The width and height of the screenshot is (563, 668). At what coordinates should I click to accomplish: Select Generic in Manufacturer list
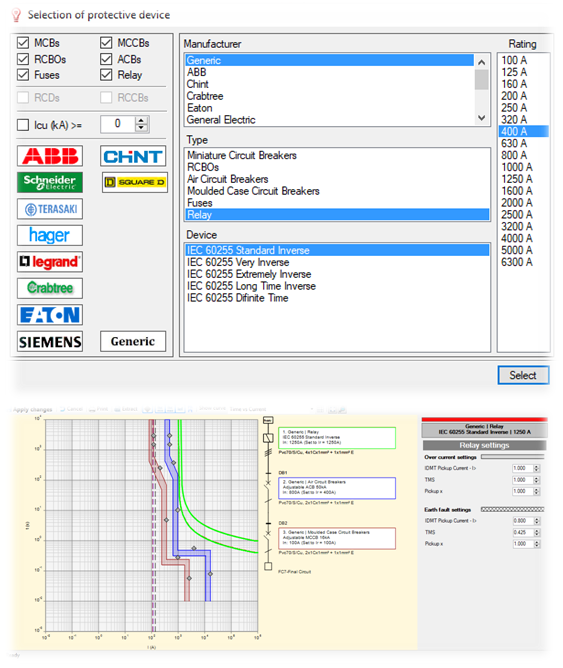[x=330, y=60]
